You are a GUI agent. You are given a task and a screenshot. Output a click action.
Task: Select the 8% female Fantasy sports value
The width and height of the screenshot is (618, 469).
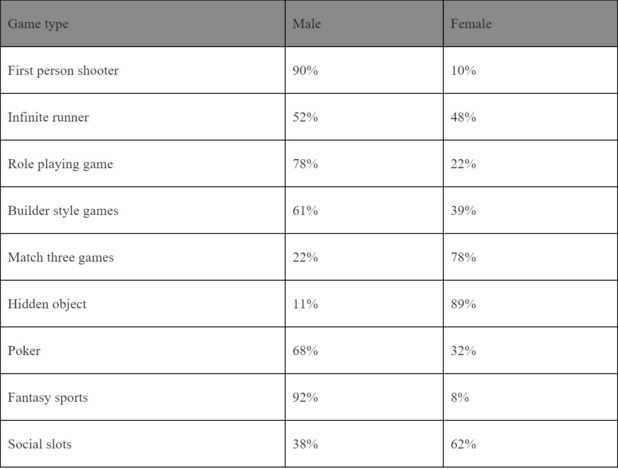460,397
